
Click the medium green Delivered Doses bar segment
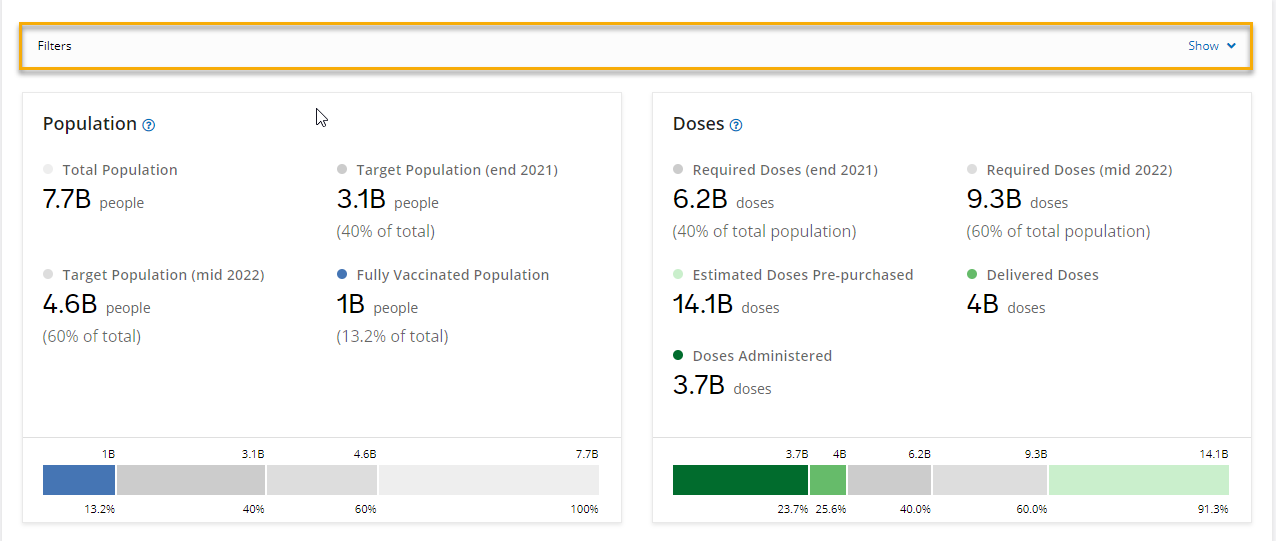coord(828,480)
